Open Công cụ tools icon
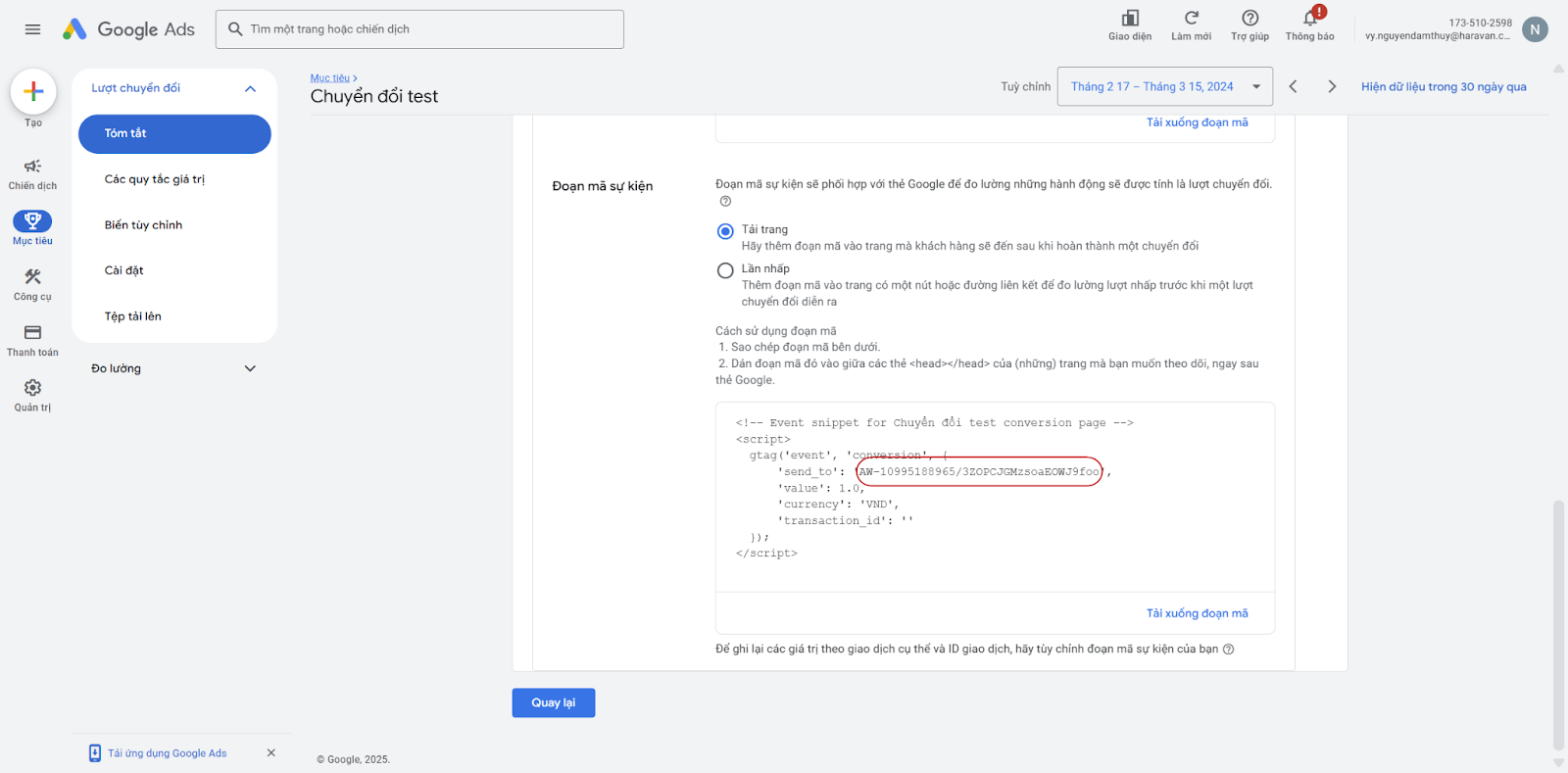Viewport: 1568px width, 773px height. (x=32, y=277)
